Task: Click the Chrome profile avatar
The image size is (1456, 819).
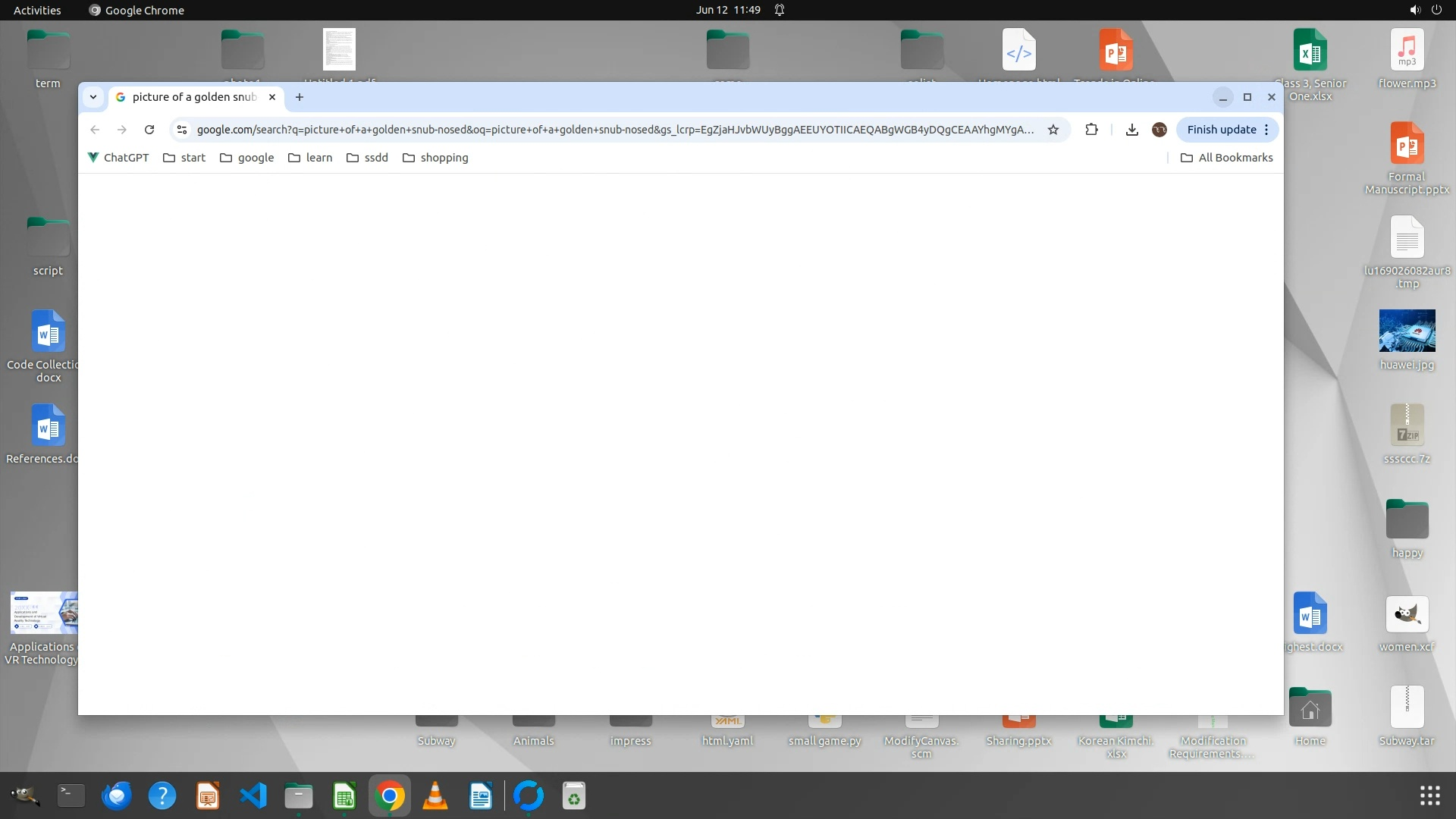Action: tap(1159, 130)
